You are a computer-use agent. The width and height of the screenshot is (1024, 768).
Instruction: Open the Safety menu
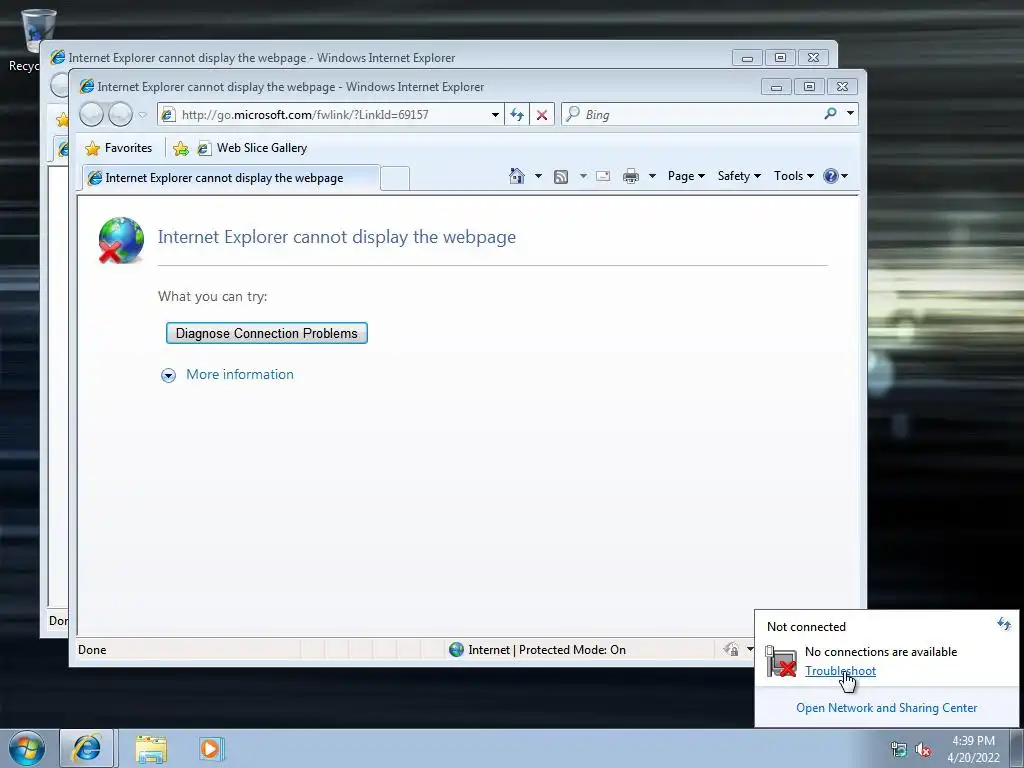739,176
